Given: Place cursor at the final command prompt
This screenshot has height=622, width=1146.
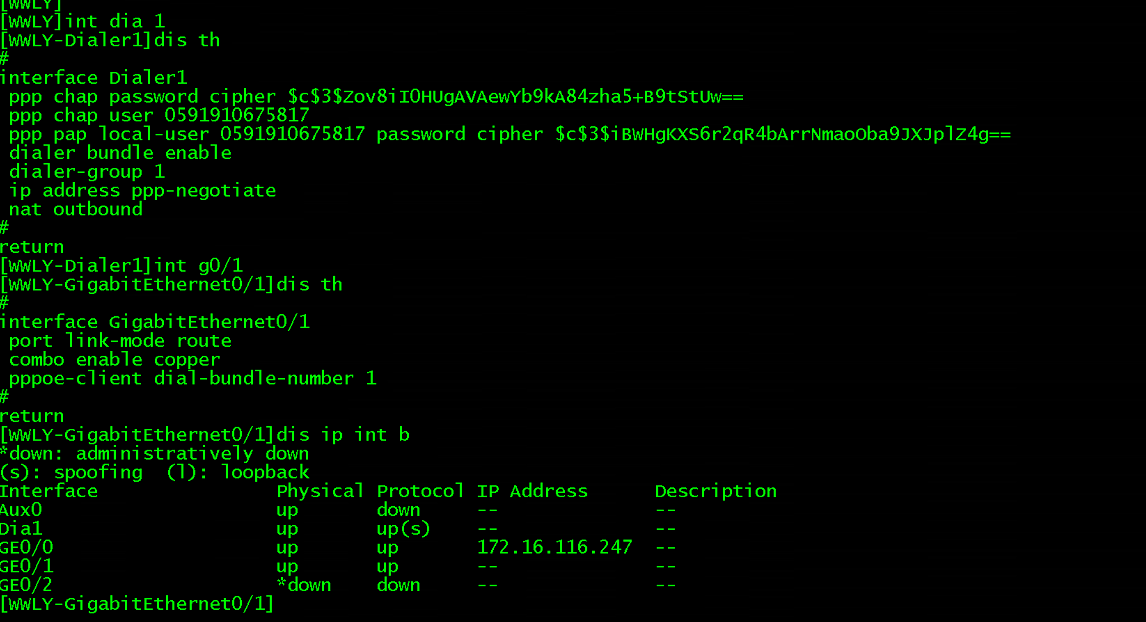Looking at the screenshot, I should 278,604.
